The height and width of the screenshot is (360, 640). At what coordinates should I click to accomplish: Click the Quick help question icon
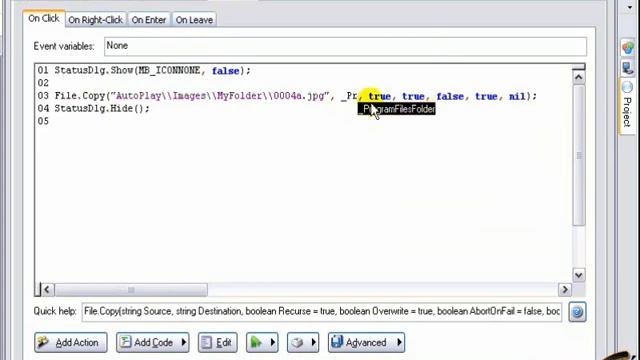point(577,312)
